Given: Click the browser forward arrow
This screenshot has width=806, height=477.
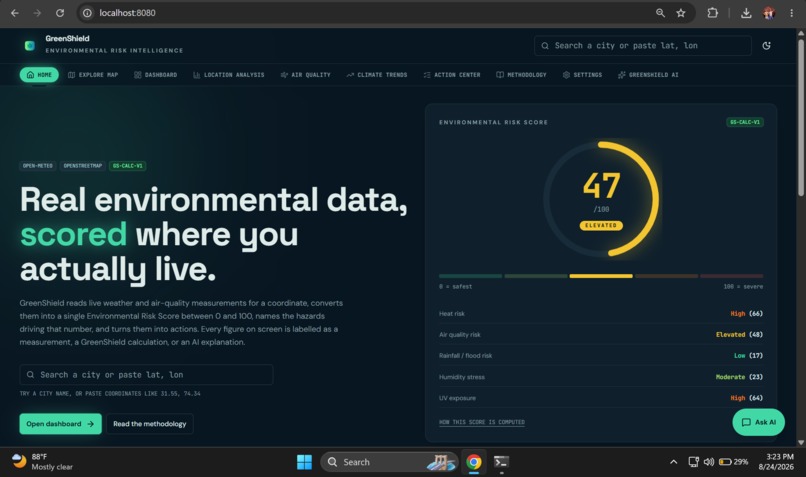Looking at the screenshot, I should [37, 13].
